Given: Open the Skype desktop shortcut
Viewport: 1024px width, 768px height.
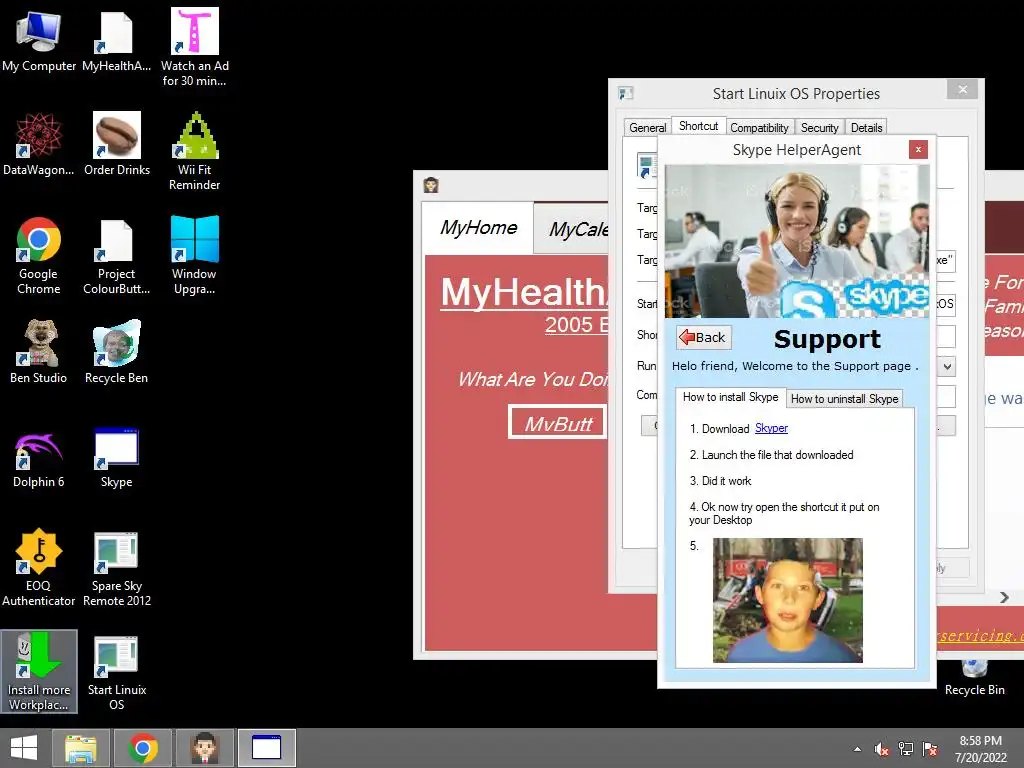Looking at the screenshot, I should tap(116, 457).
